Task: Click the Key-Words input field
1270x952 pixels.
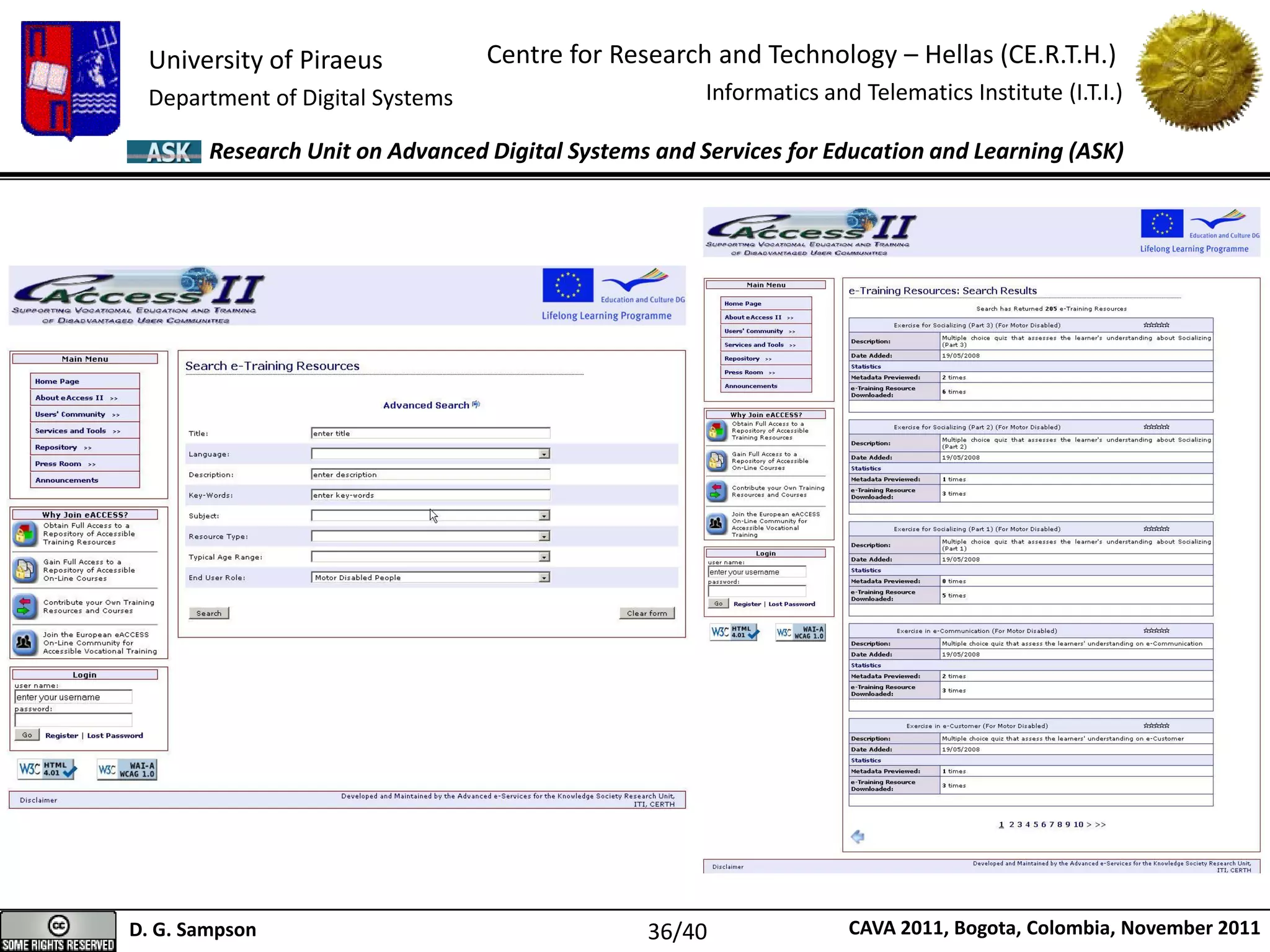Action: click(x=430, y=495)
